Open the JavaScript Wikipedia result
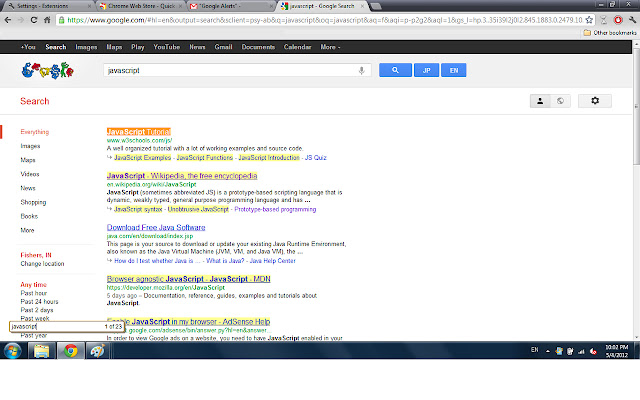The width and height of the screenshot is (640, 400). 182,176
